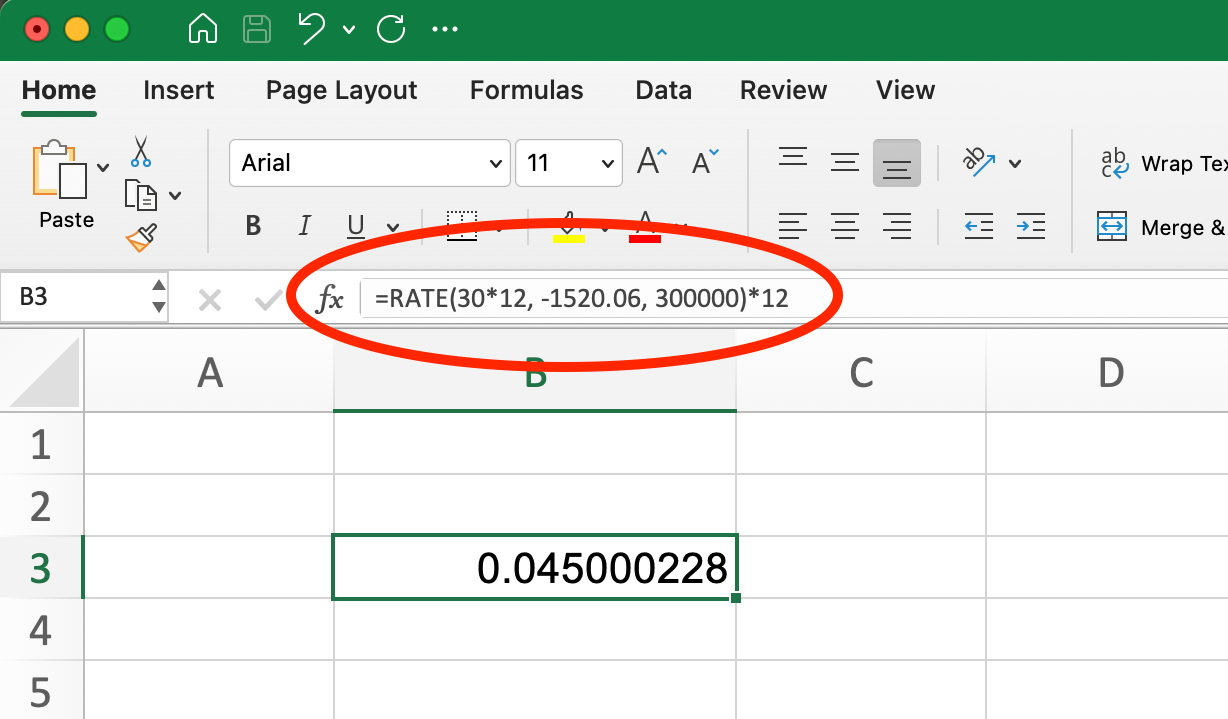Expand the Paste options dropdown arrow
This screenshot has height=719, width=1228.
coord(103,167)
